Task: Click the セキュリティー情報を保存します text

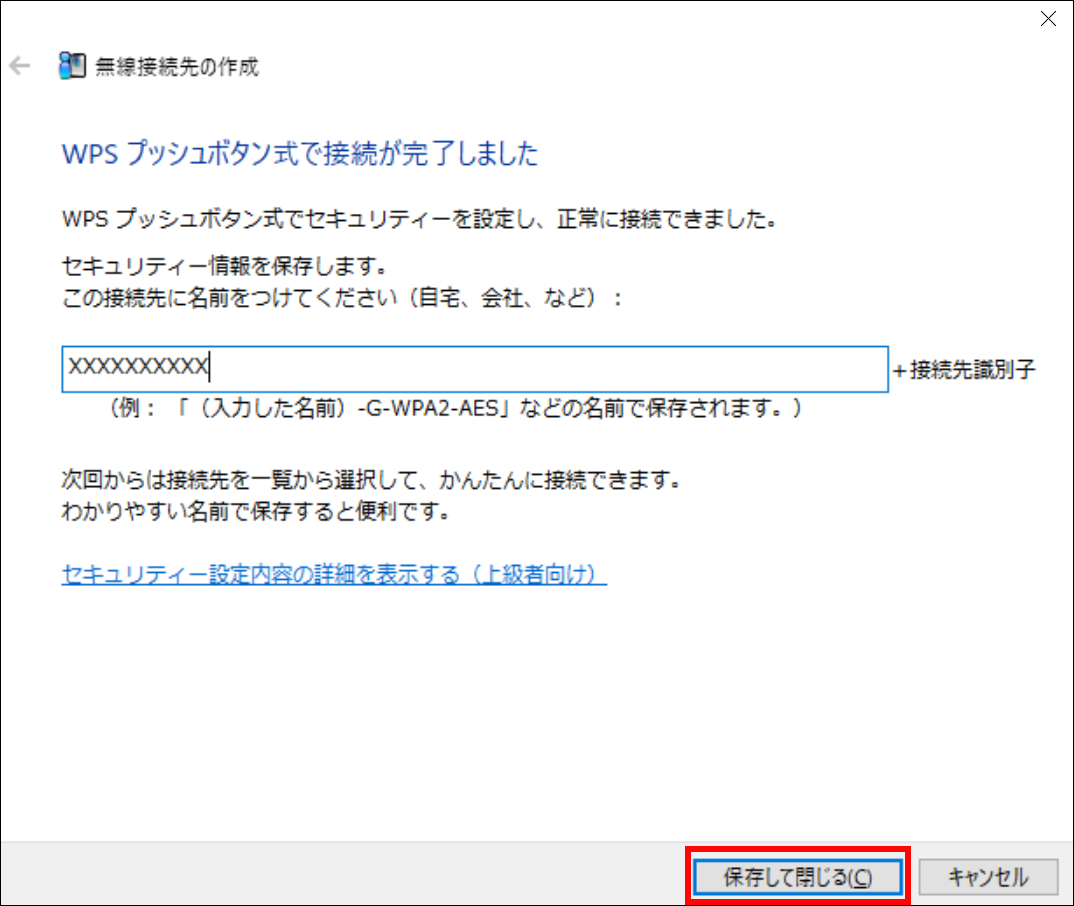Action: coord(224,268)
